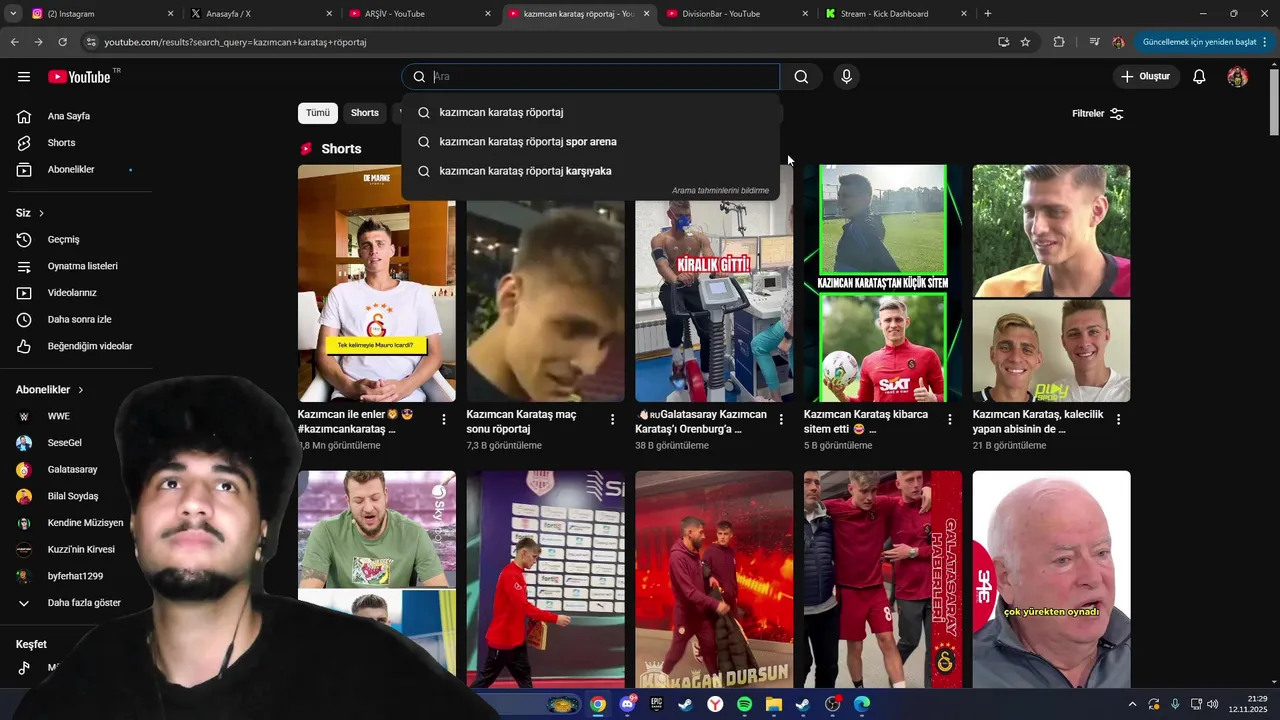Switch to the DivisionBar - YouTube tab
This screenshot has height=720, width=1280.
(735, 14)
